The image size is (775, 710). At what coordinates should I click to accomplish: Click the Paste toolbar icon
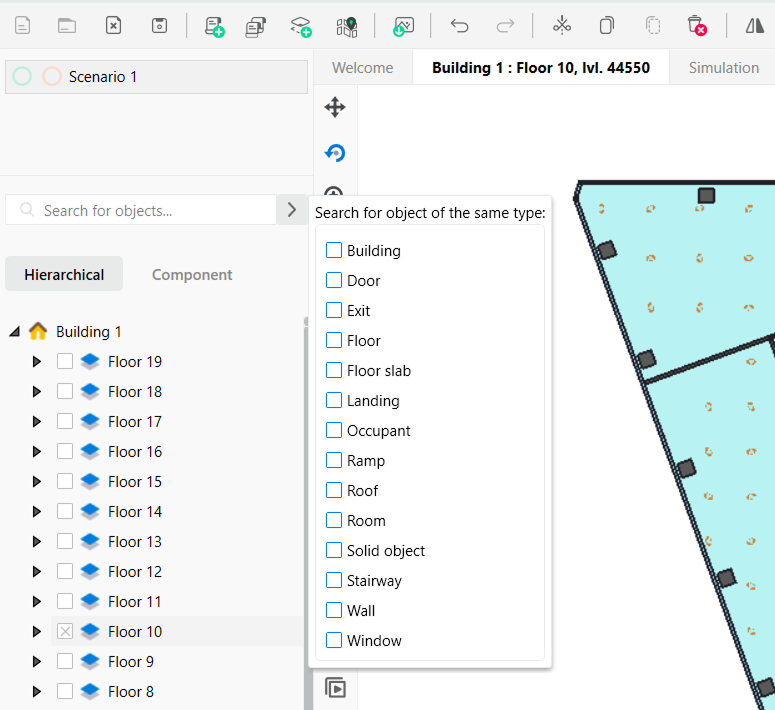pos(653,25)
